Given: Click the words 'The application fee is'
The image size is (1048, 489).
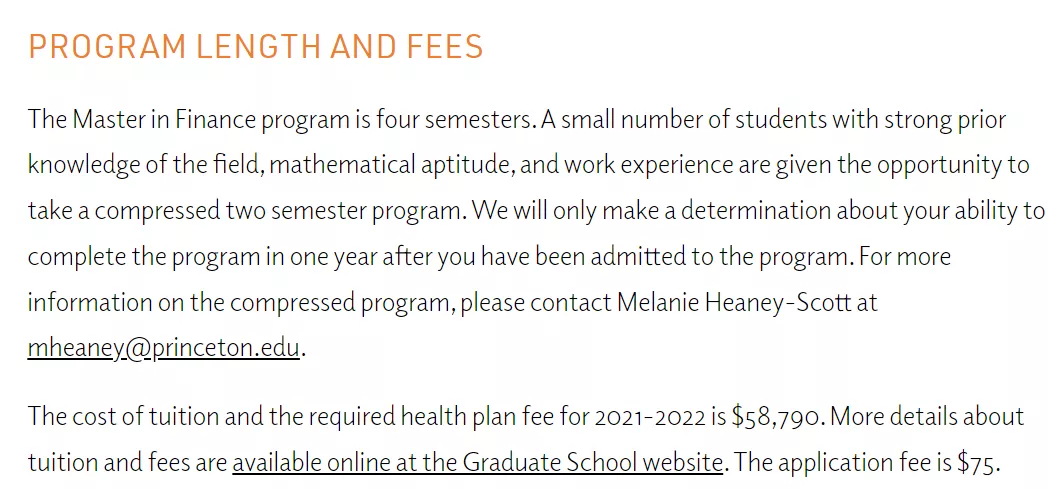Looking at the screenshot, I should 843,462.
